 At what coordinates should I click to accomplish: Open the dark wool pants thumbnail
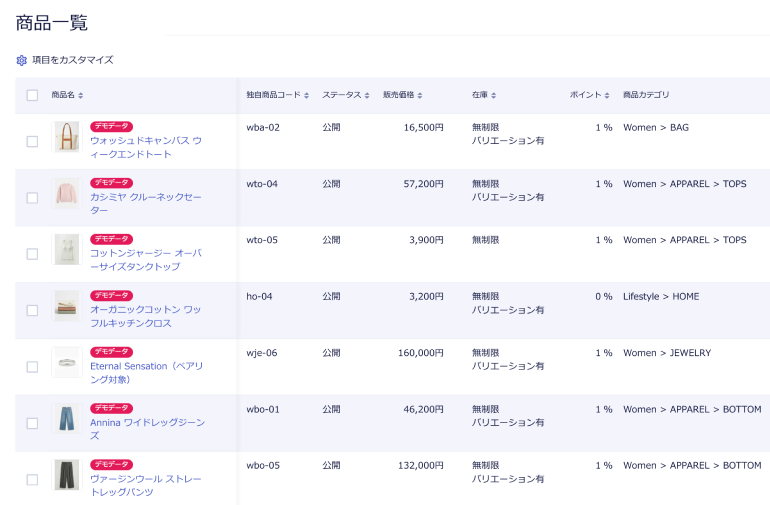click(x=67, y=475)
